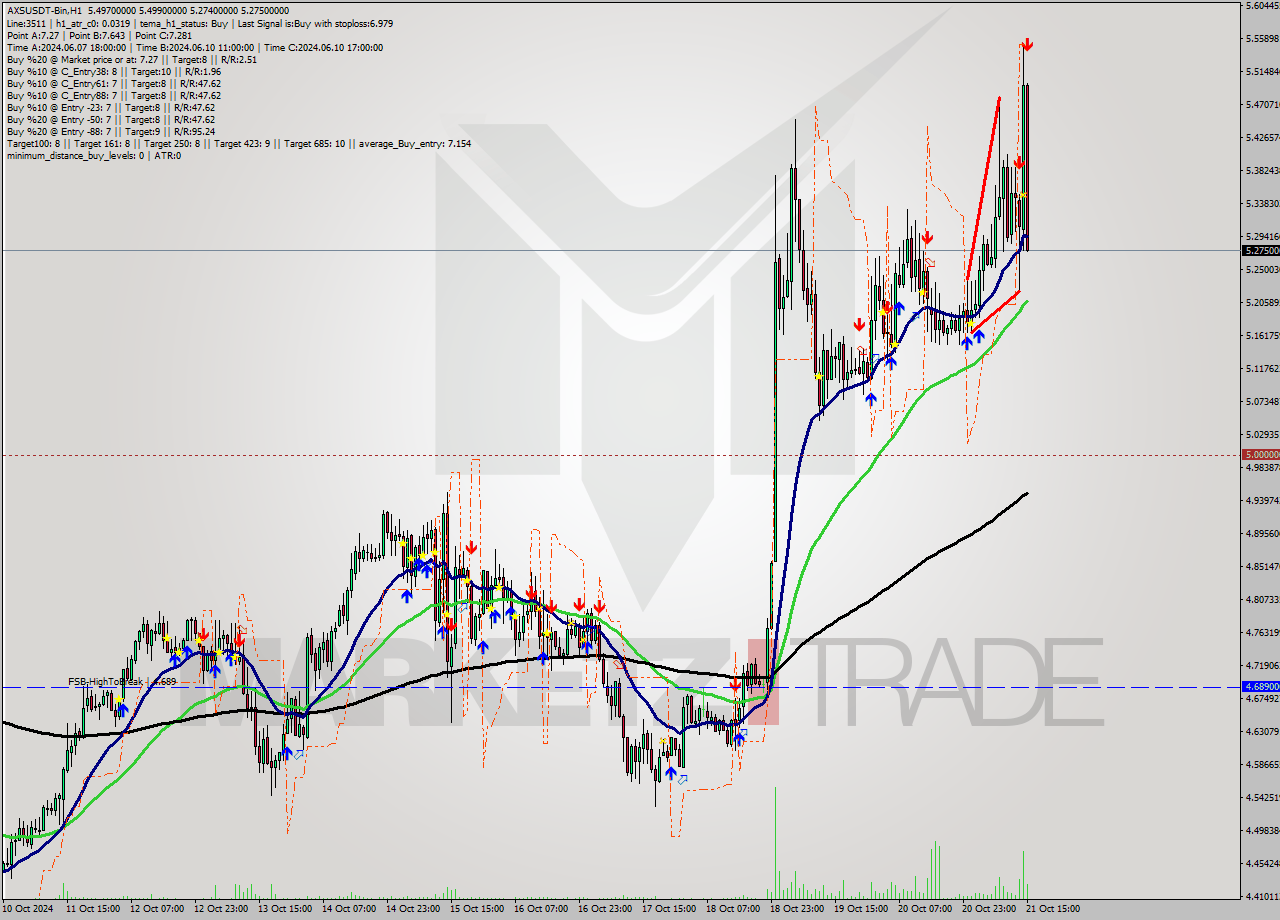Click the 5.33830 price axis label
The height and width of the screenshot is (920, 1280).
click(x=1261, y=203)
